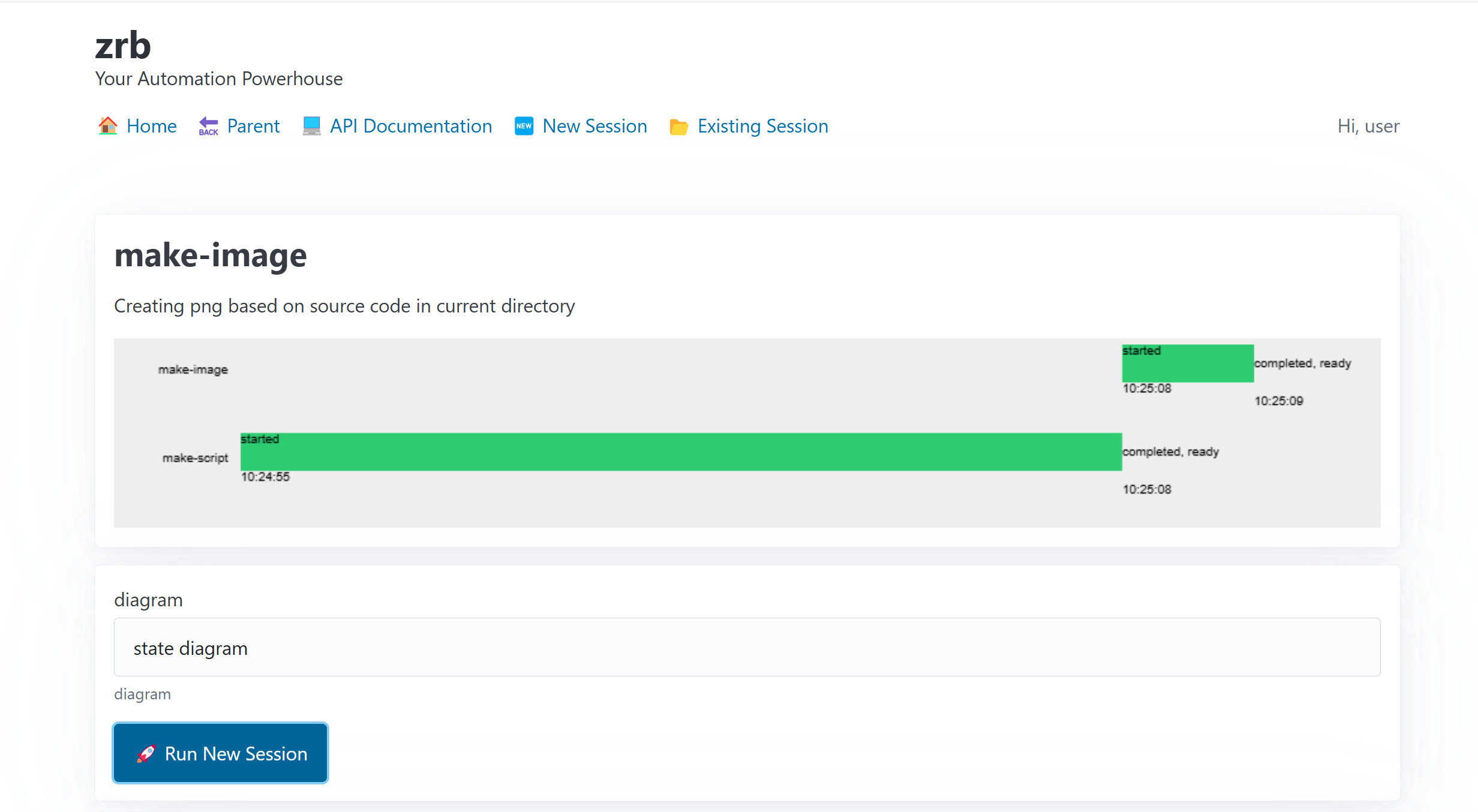Click the rocket icon on Run New Session

146,753
